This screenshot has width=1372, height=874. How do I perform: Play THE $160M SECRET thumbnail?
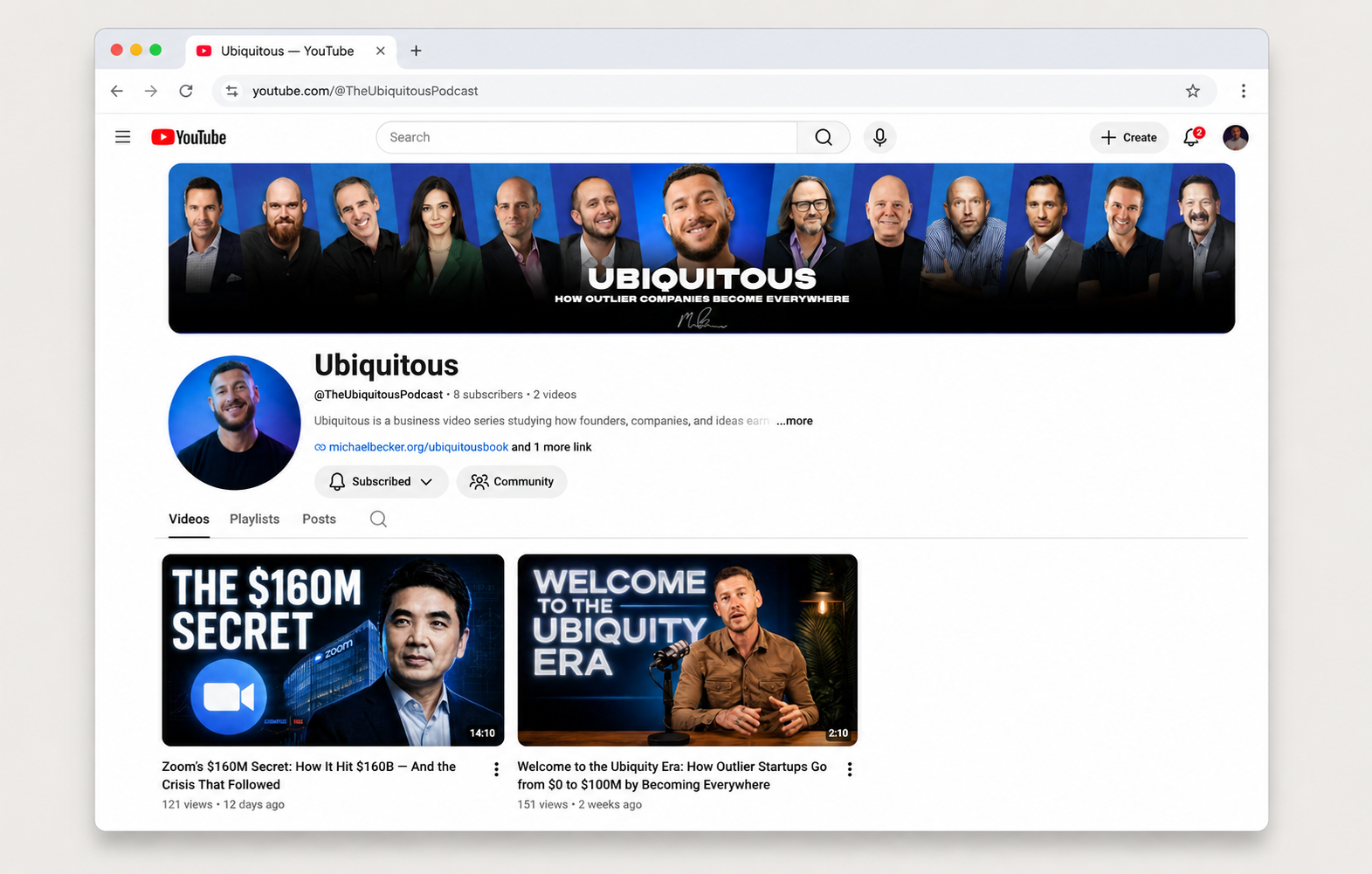333,650
